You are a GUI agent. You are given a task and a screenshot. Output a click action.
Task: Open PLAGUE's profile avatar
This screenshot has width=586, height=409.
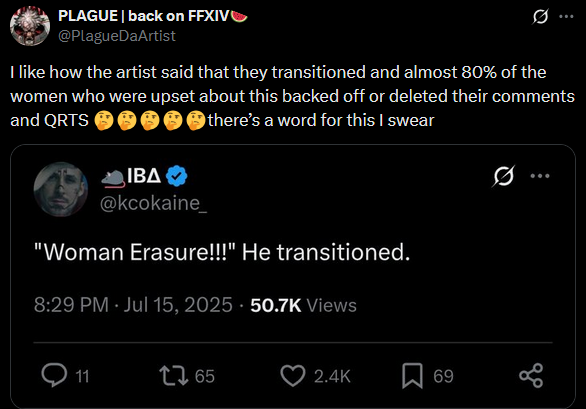tap(30, 25)
